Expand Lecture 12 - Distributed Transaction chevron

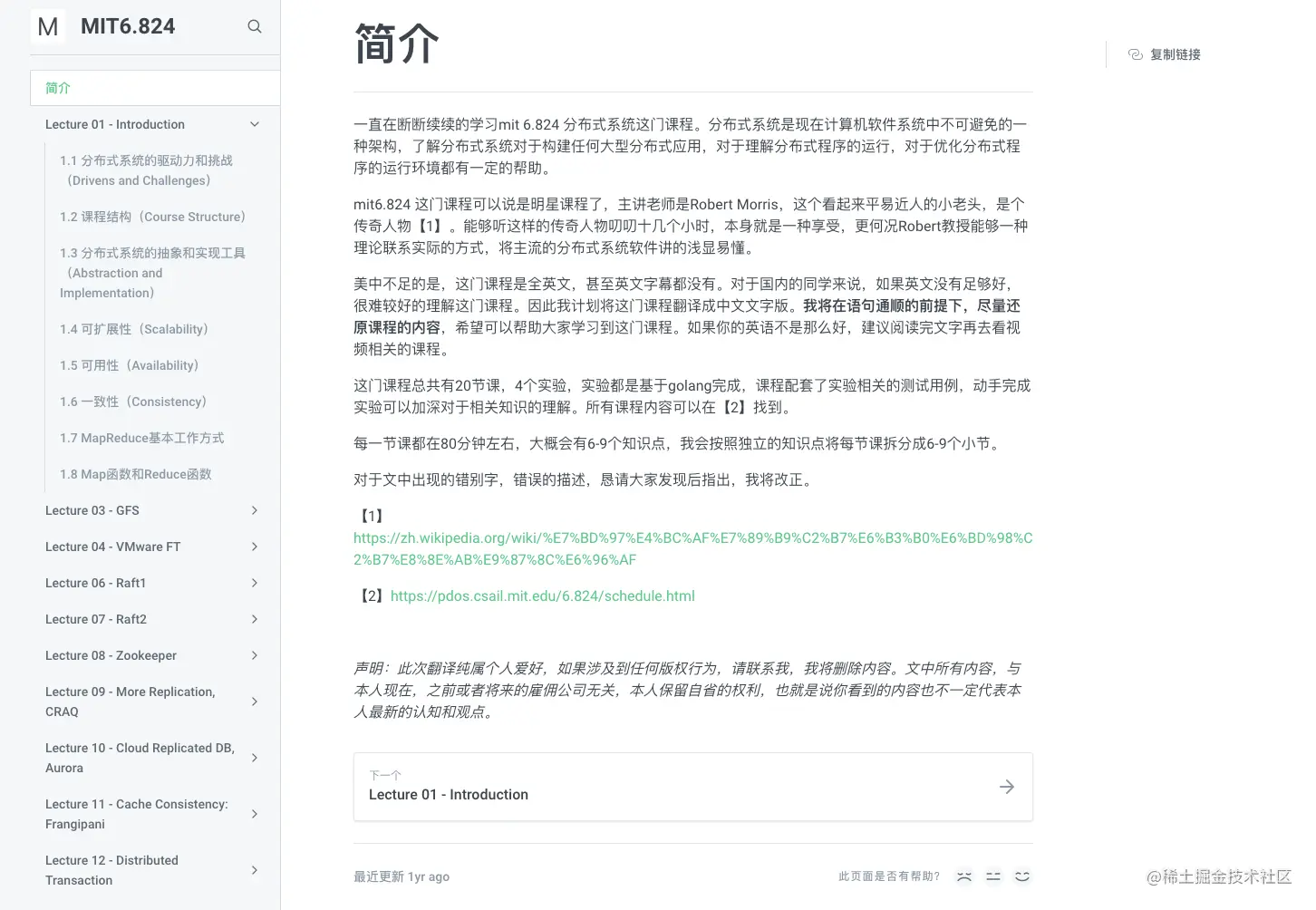click(255, 870)
